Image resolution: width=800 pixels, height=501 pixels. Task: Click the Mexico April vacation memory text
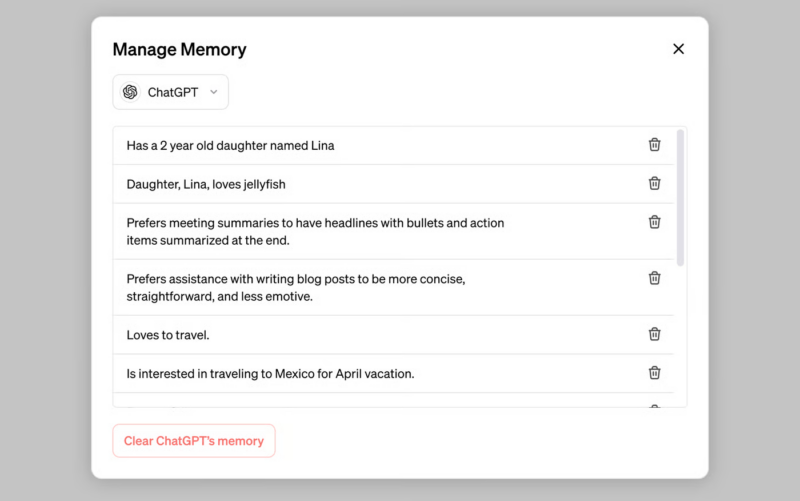[270, 374]
